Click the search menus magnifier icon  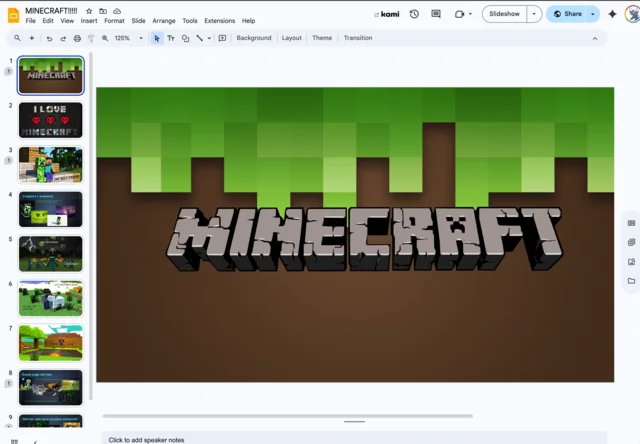tap(17, 38)
